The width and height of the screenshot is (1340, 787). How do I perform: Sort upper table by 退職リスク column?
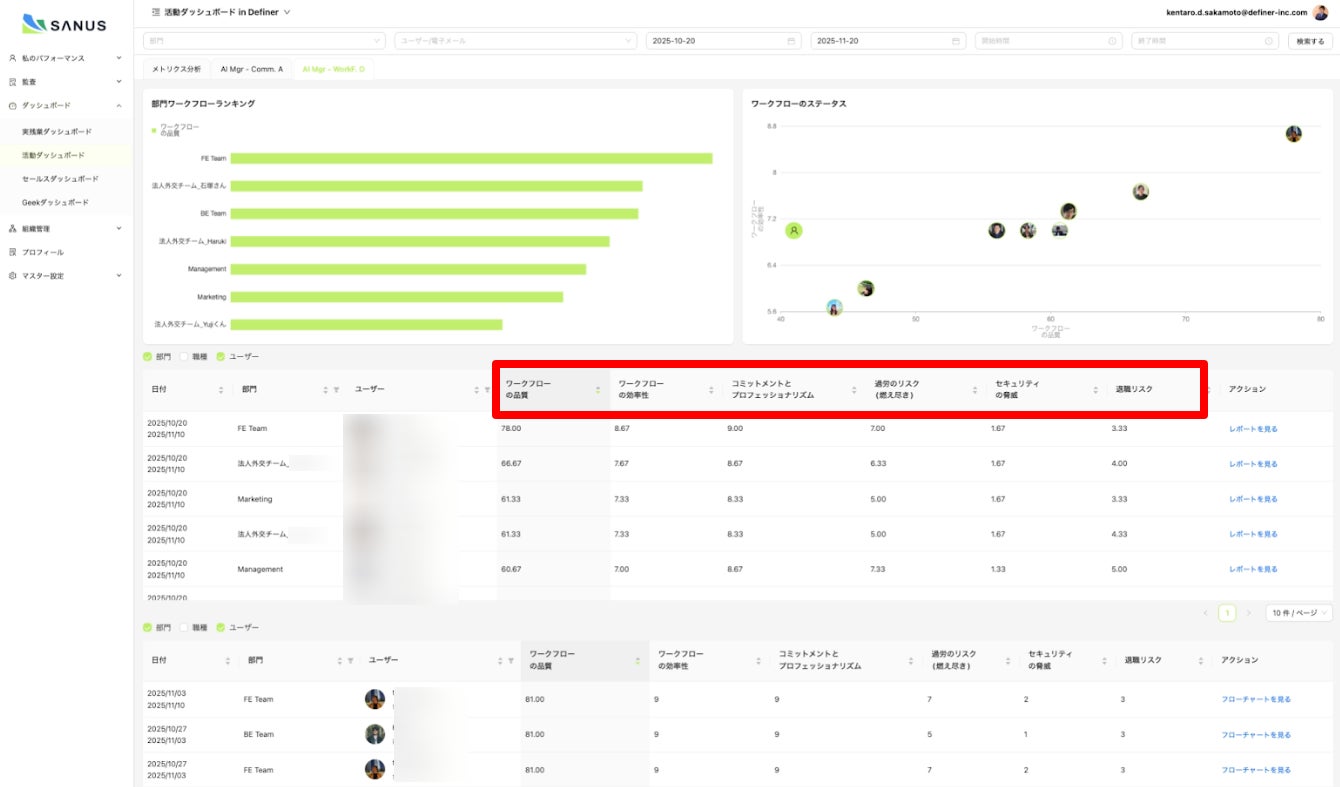tap(1207, 390)
